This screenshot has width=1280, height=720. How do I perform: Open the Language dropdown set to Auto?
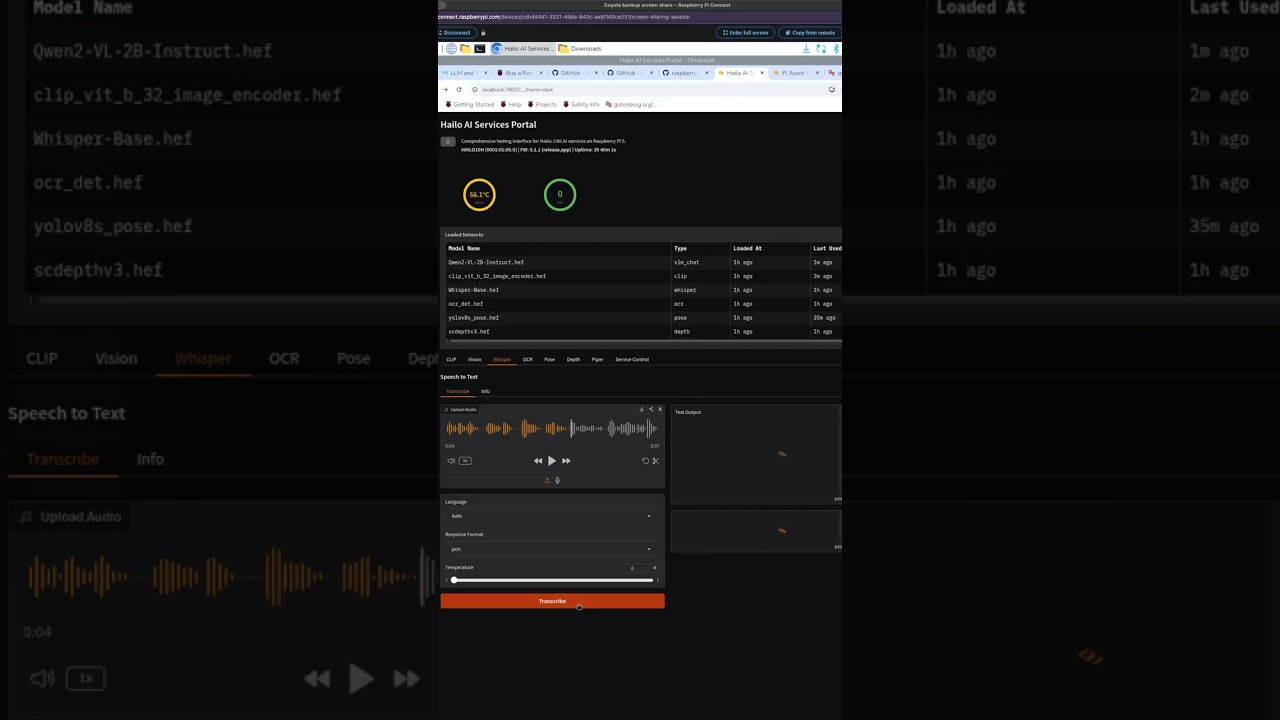552,516
